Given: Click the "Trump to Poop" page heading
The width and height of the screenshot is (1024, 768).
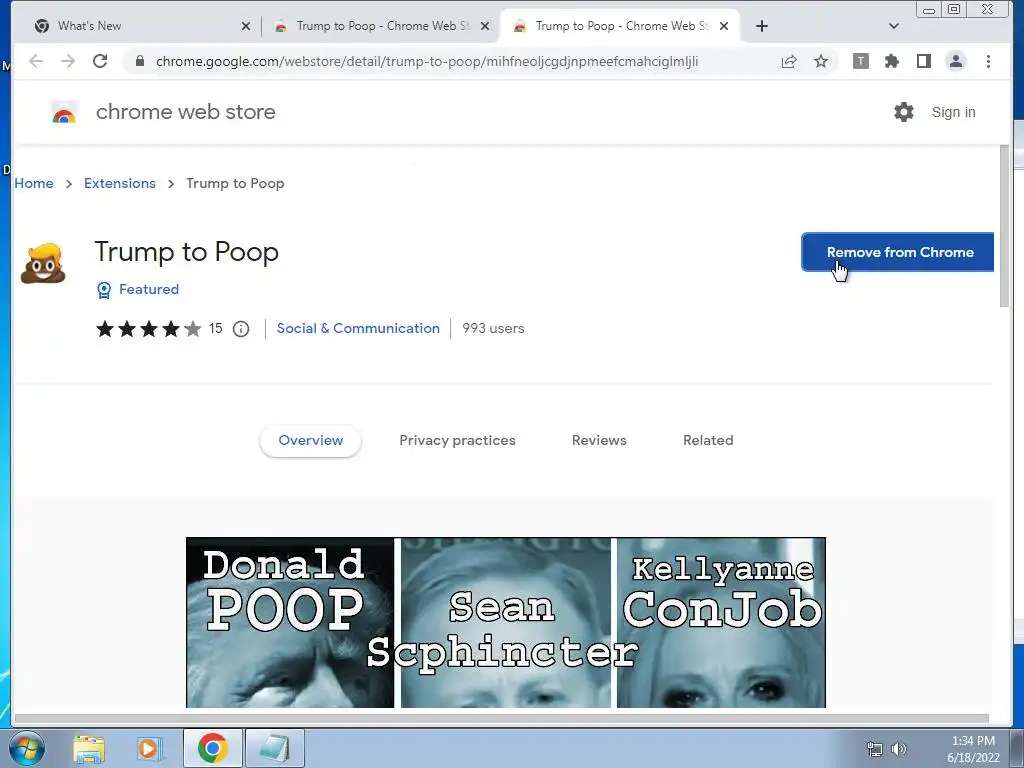Looking at the screenshot, I should click(x=187, y=252).
